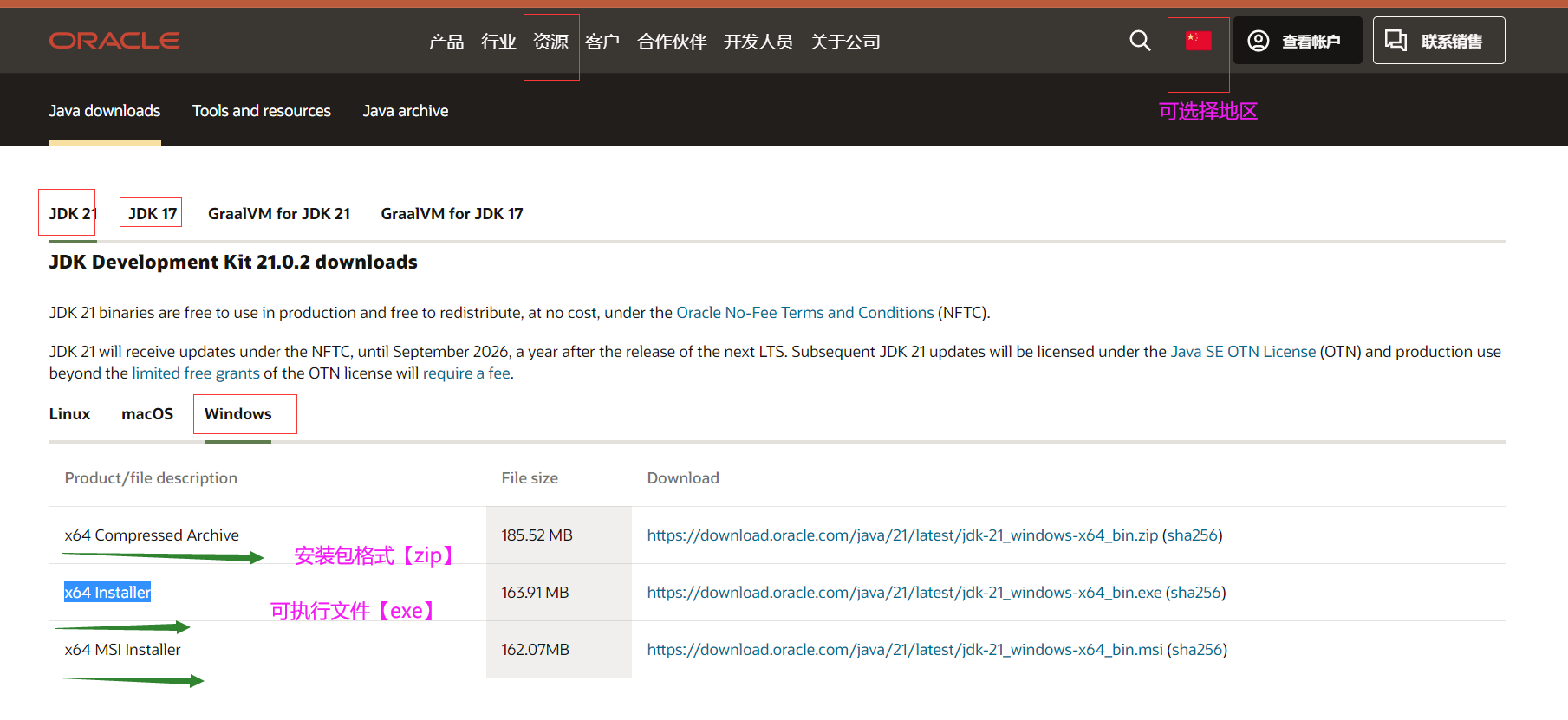Open the 产品 menu
Viewport: 1568px width, 720px height.
coord(446,42)
